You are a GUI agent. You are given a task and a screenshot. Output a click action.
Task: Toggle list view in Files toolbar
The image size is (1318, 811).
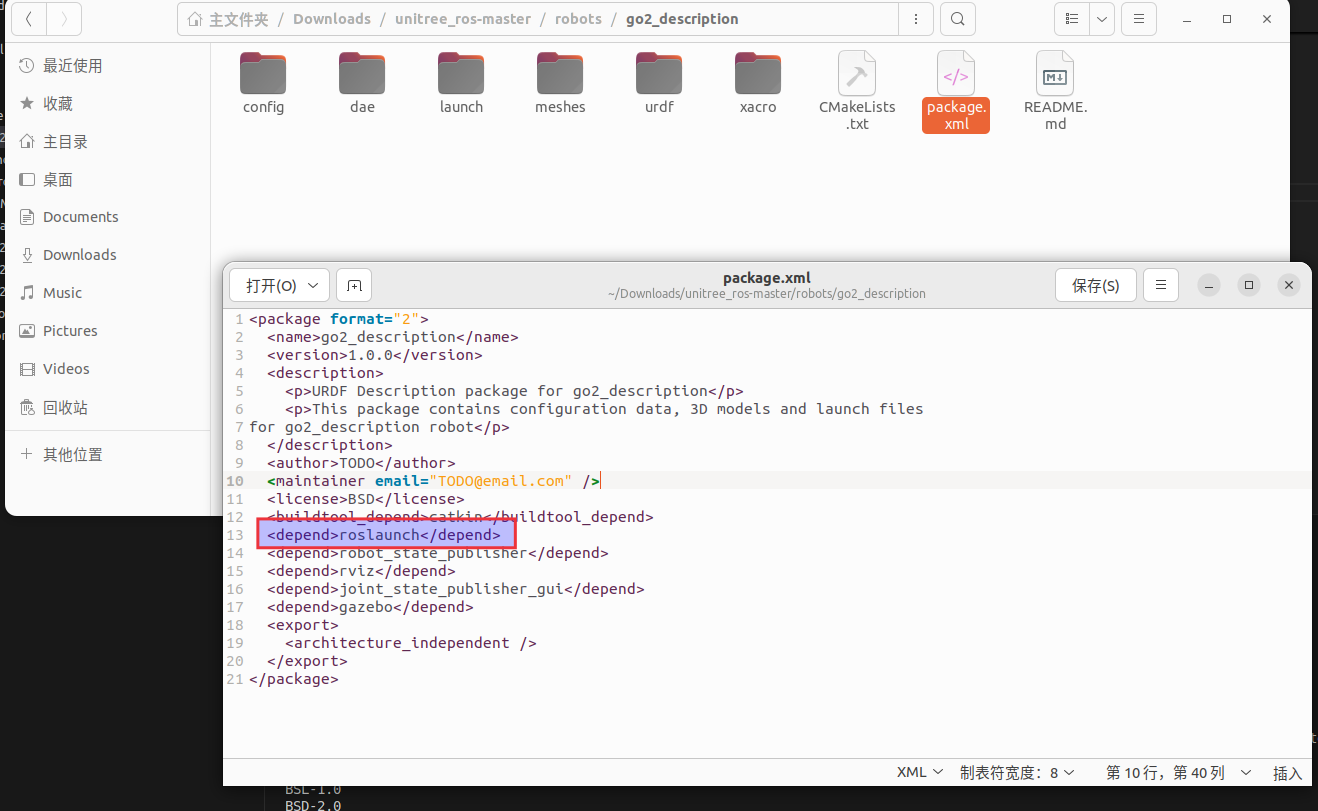(1072, 19)
